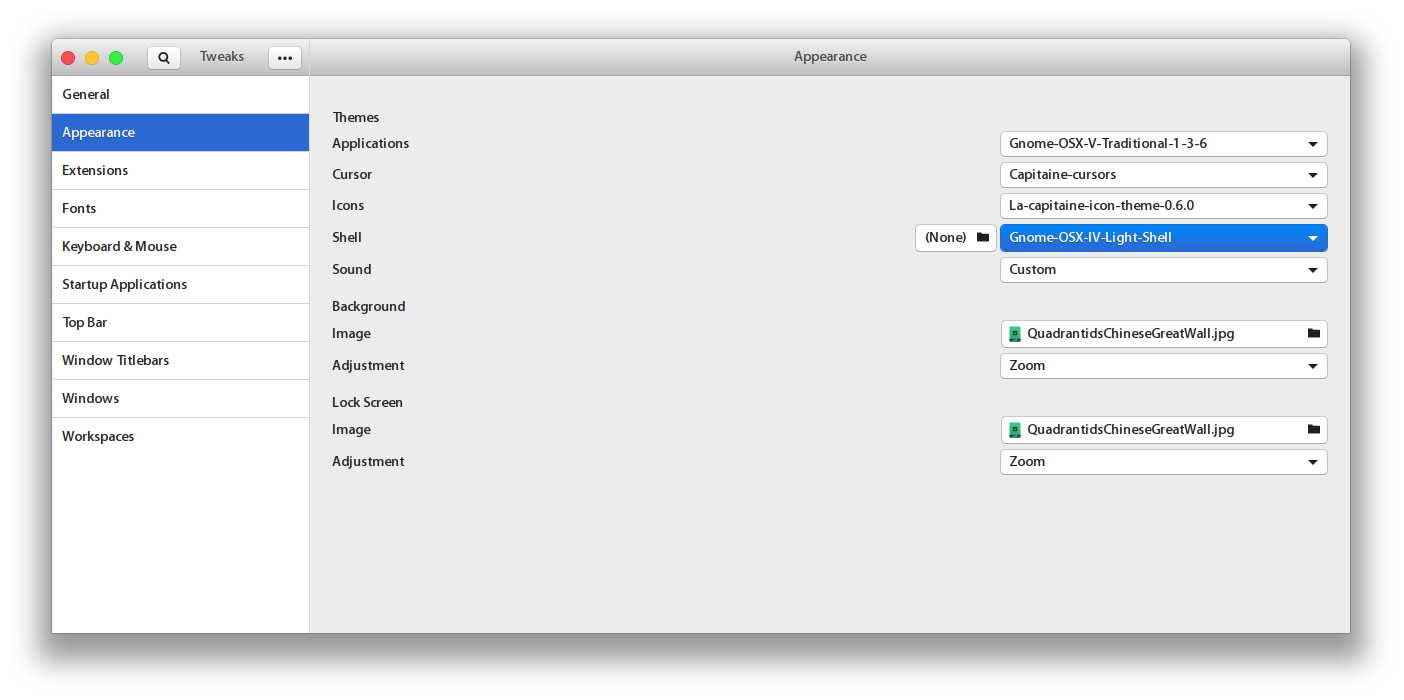This screenshot has height=700, width=1404.
Task: Select Window Titlebars in sidebar
Action: 115,361
